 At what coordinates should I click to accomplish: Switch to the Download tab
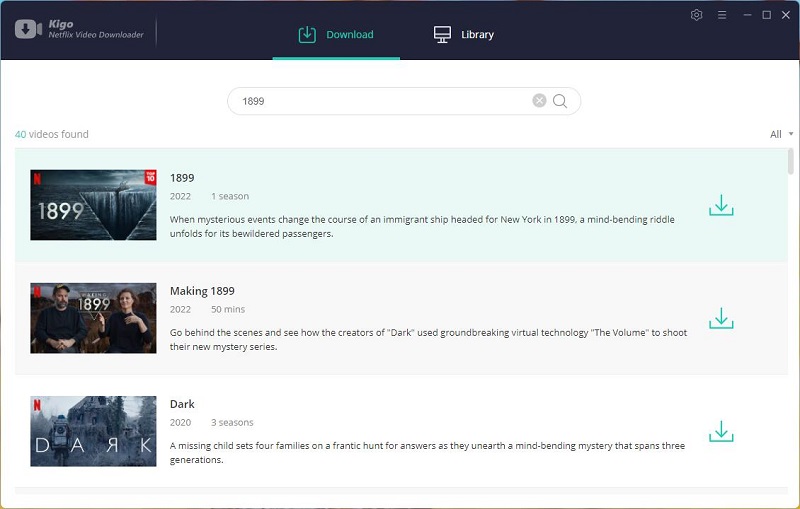pos(336,34)
